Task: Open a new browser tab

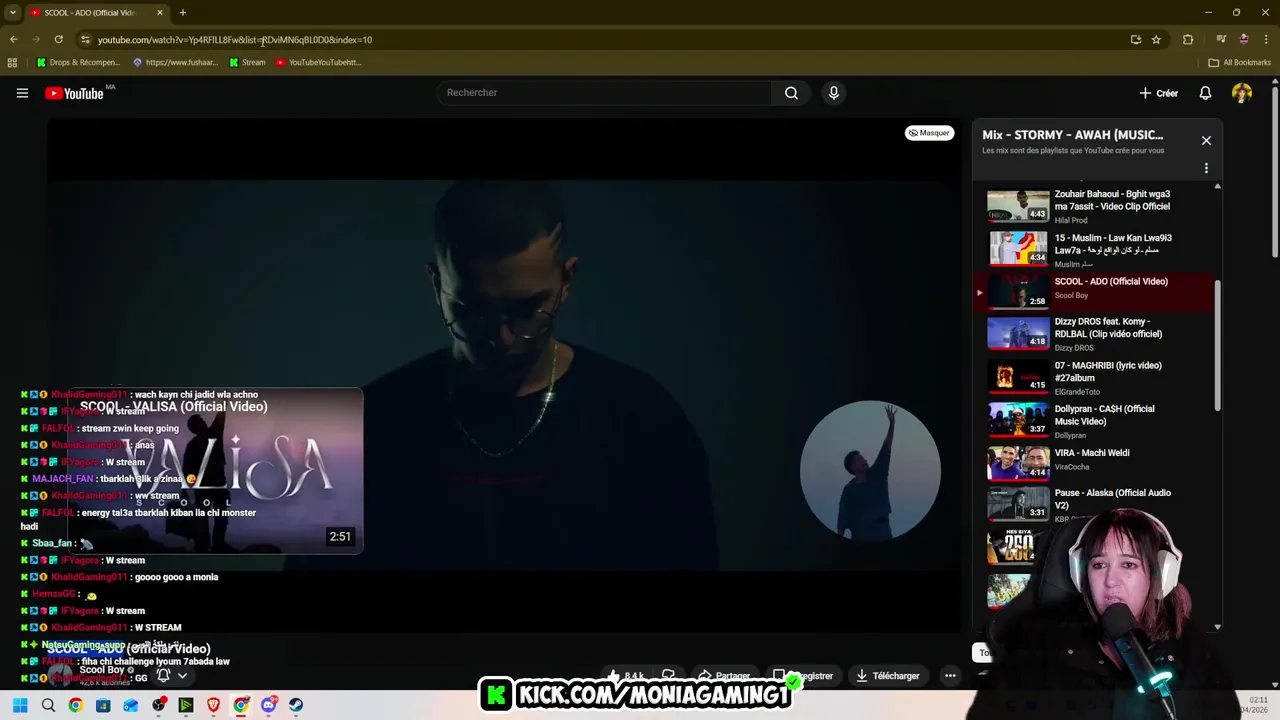Action: 182,13
